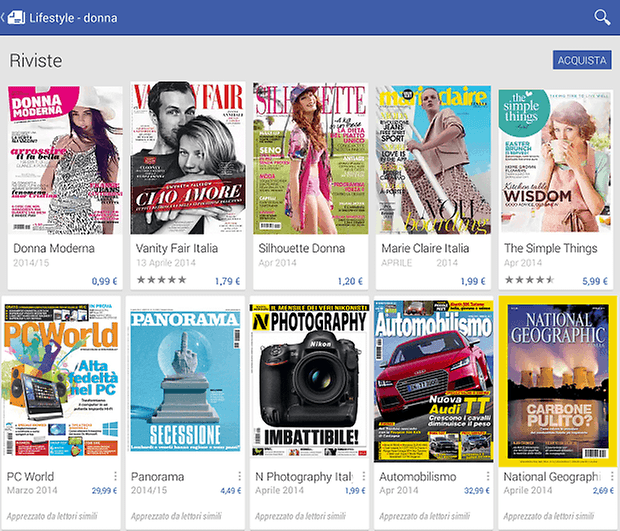The width and height of the screenshot is (620, 531).
Task: Click the ACQUISTA button
Action: coord(582,60)
